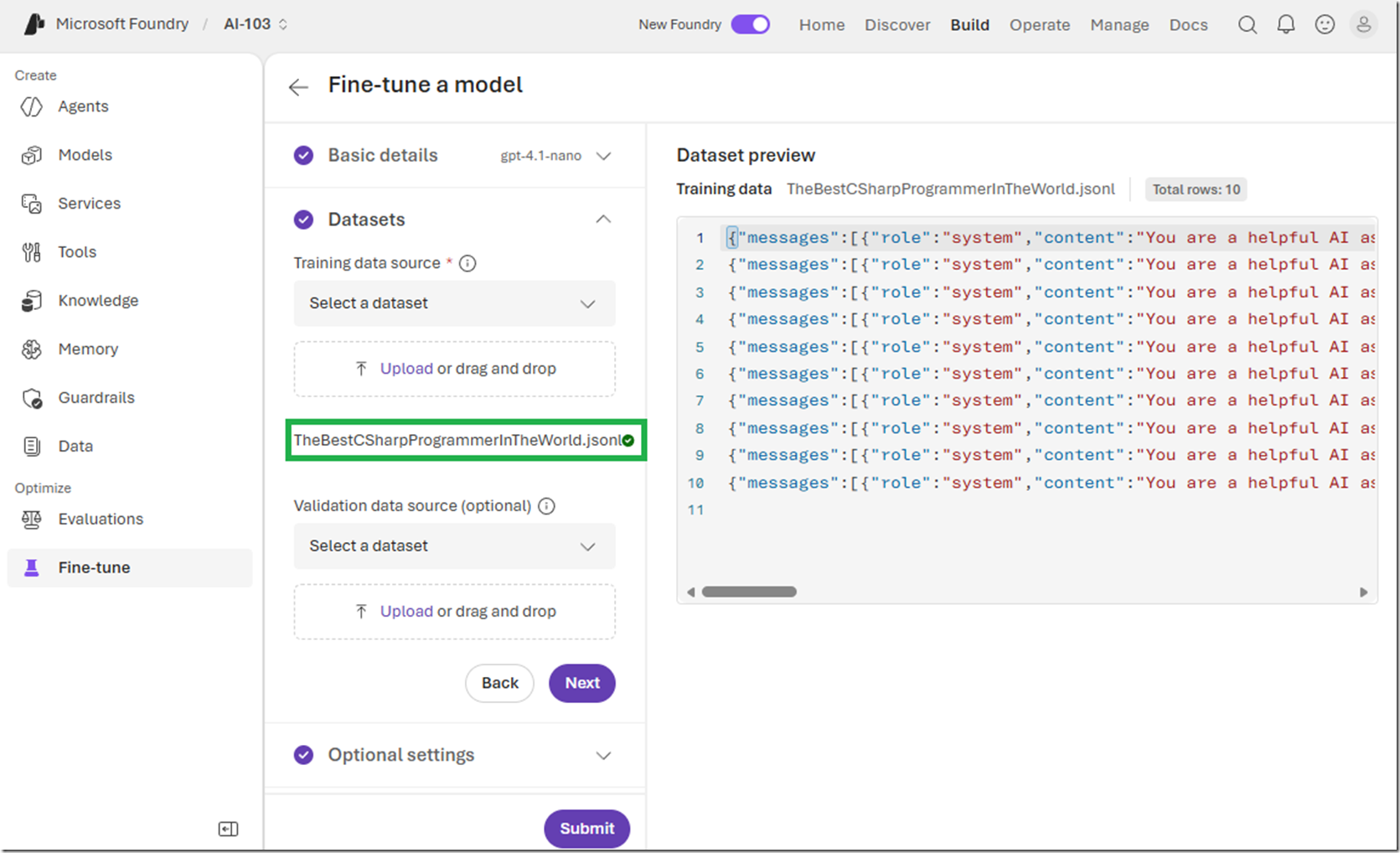Collapse the Datasets section chevron

(603, 220)
